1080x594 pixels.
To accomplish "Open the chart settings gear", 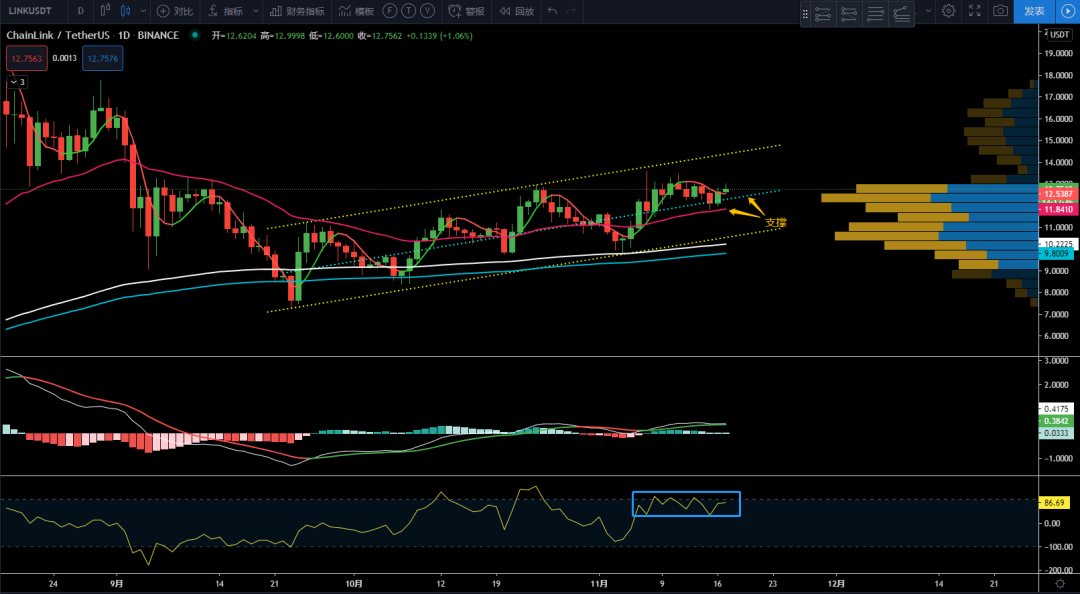I will [x=949, y=12].
